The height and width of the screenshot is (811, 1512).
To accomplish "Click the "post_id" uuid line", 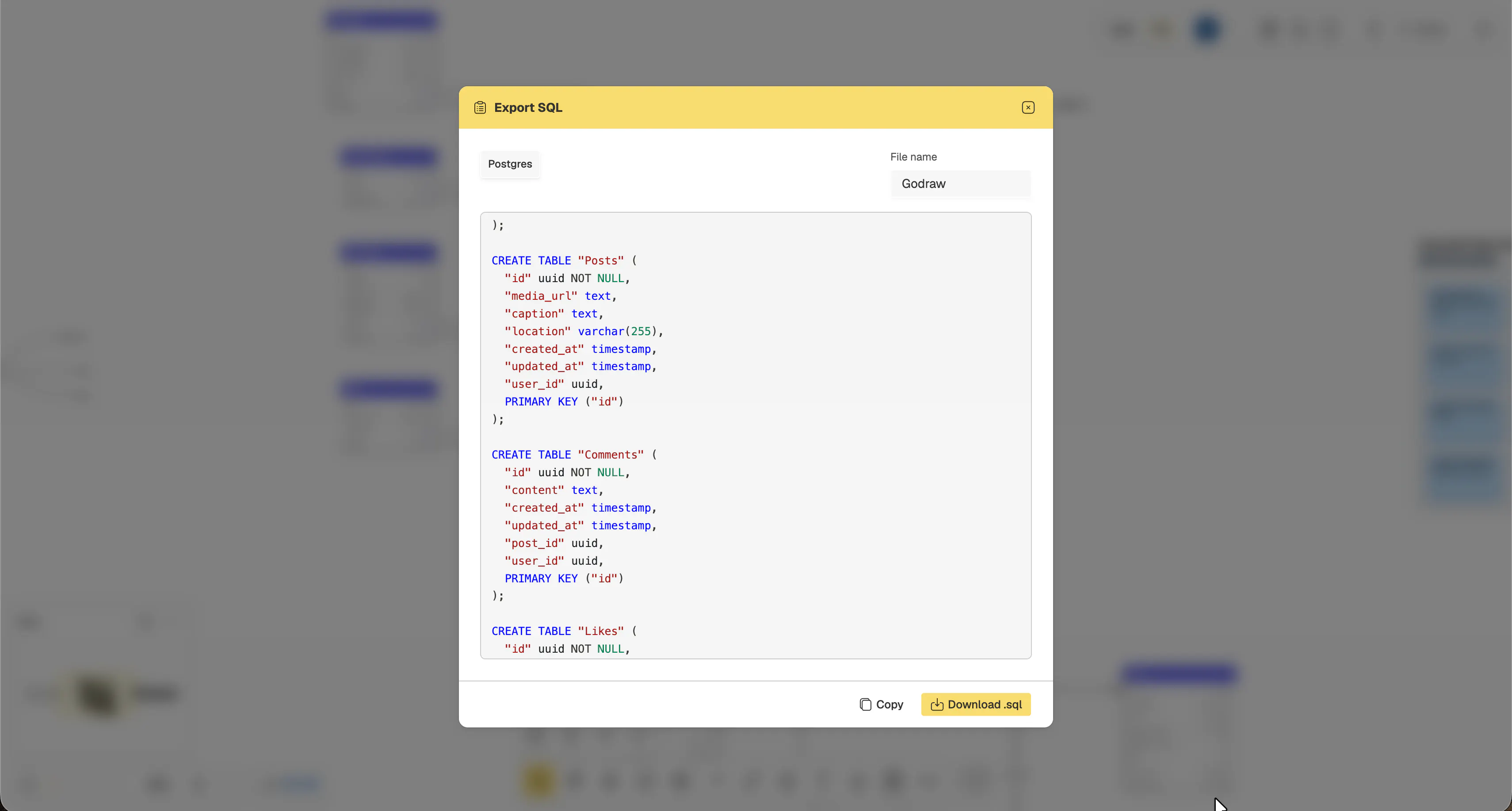I will point(554,543).
